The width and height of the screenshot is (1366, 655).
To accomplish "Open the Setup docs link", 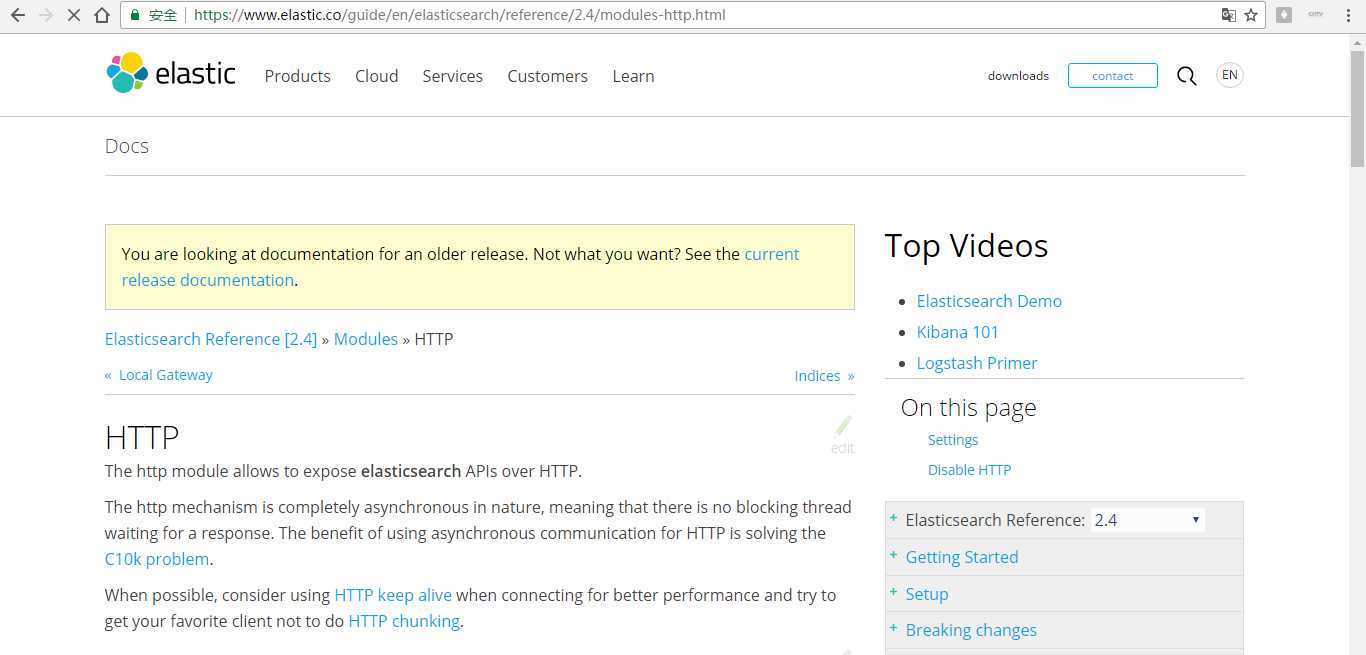I will coord(927,594).
